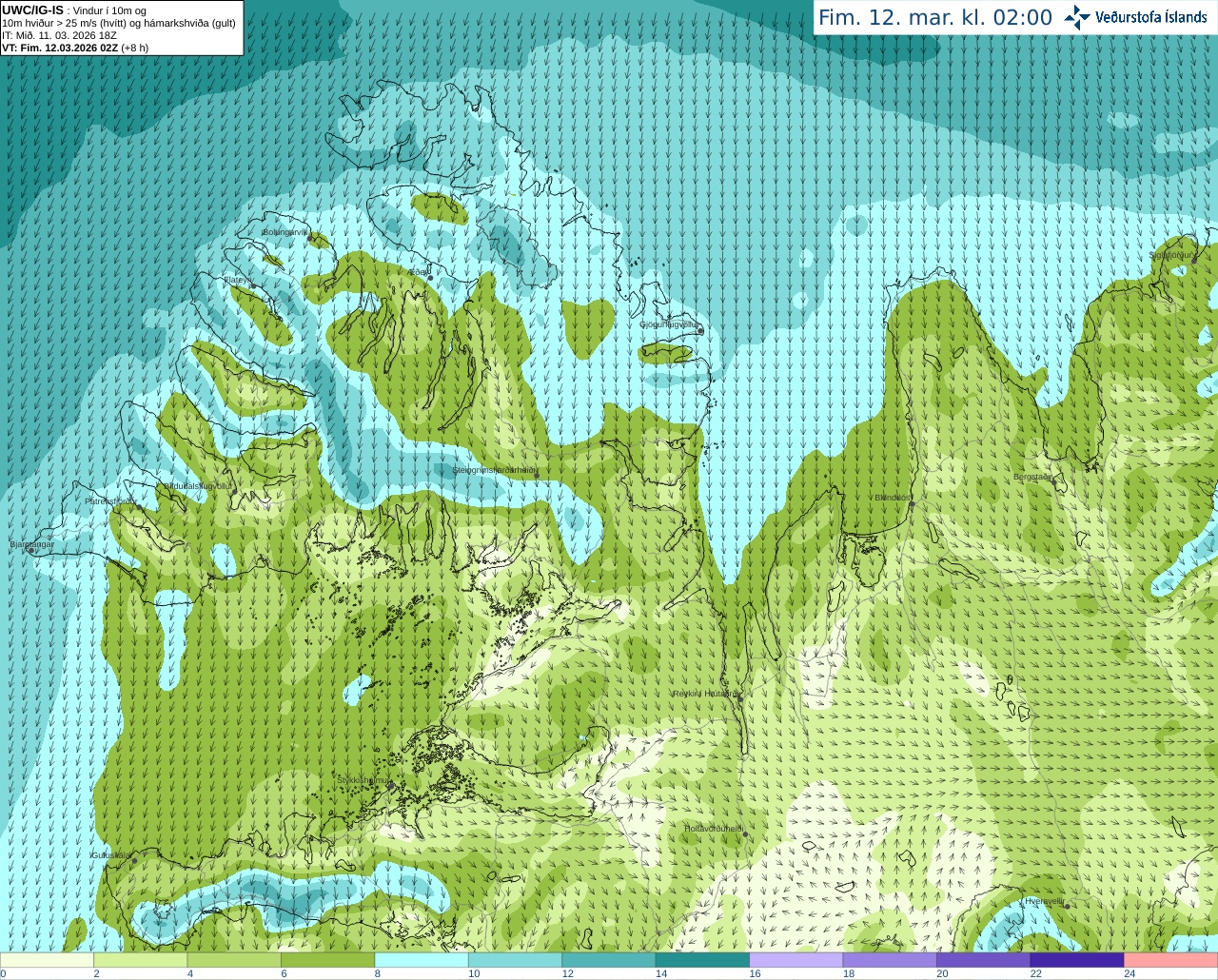Image resolution: width=1218 pixels, height=980 pixels.
Task: Click the 12–14 m/s teal legend swatch
Action: [609, 959]
